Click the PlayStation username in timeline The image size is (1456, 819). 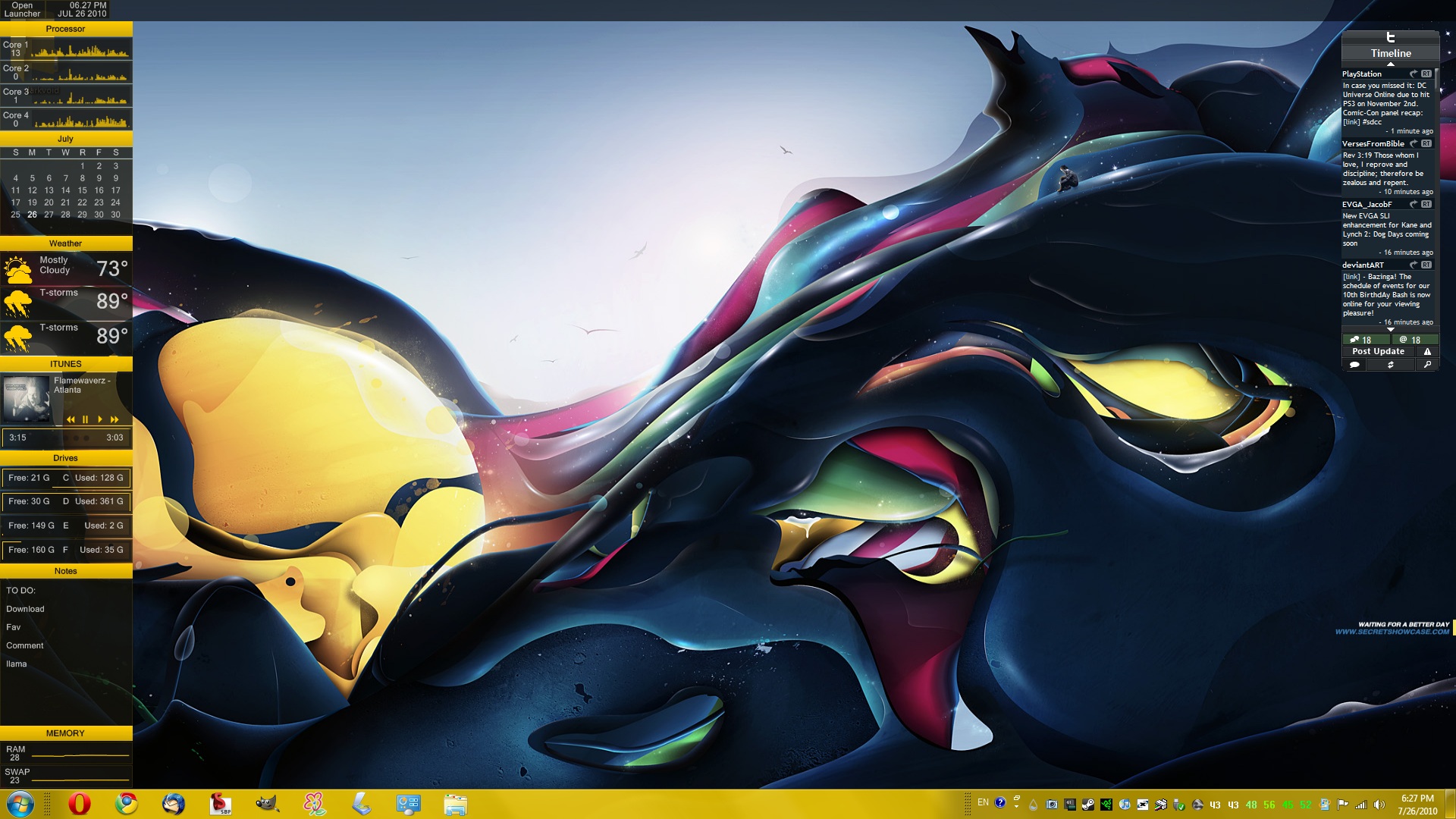tap(1362, 74)
